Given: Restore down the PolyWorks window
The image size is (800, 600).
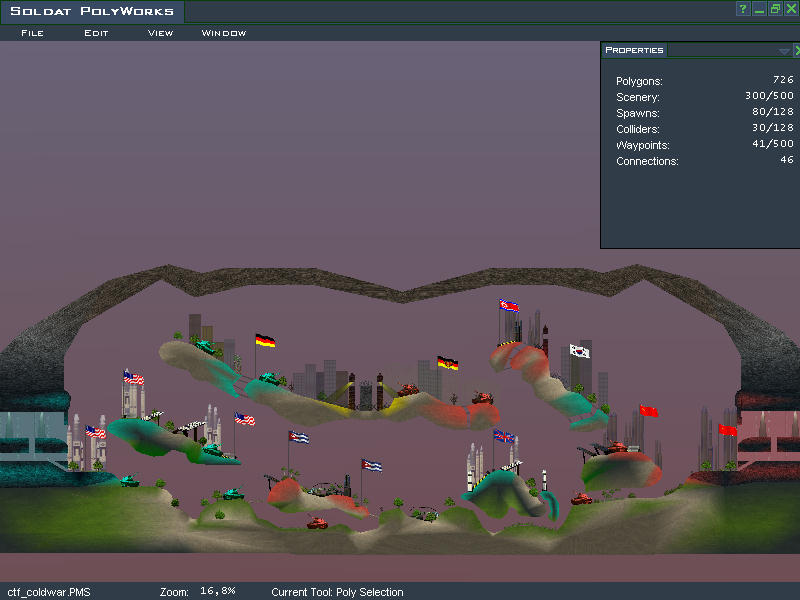Looking at the screenshot, I should [775, 9].
